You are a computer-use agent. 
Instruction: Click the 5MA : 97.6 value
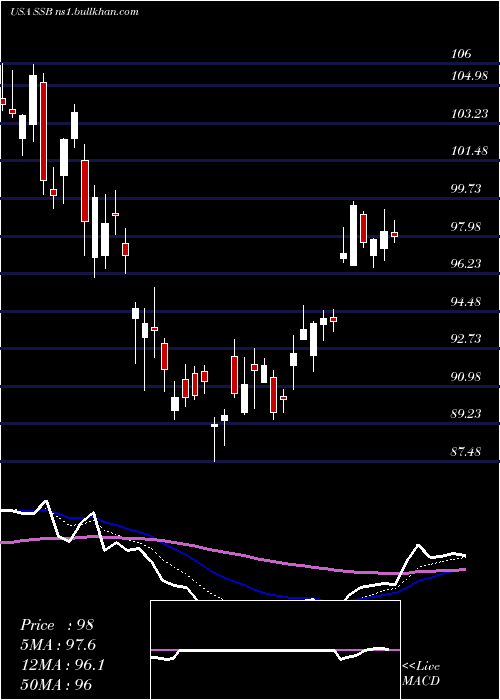tap(58, 645)
